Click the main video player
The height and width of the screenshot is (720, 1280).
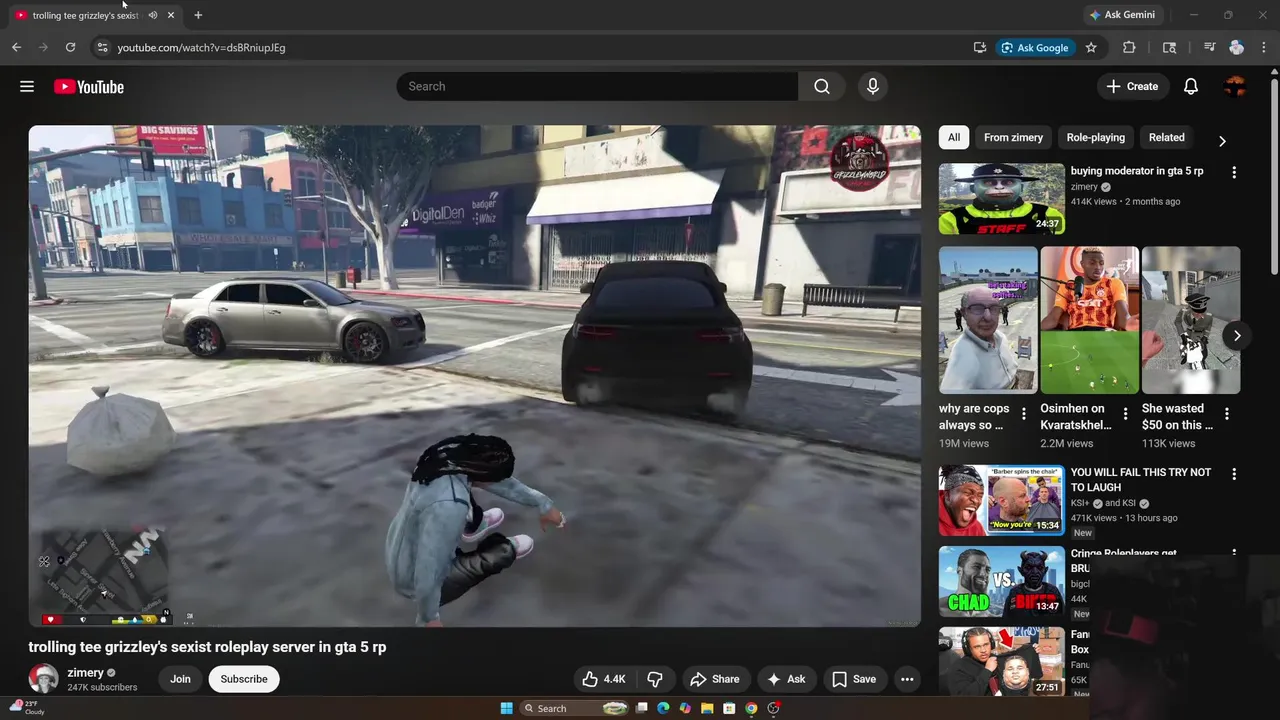(x=474, y=376)
